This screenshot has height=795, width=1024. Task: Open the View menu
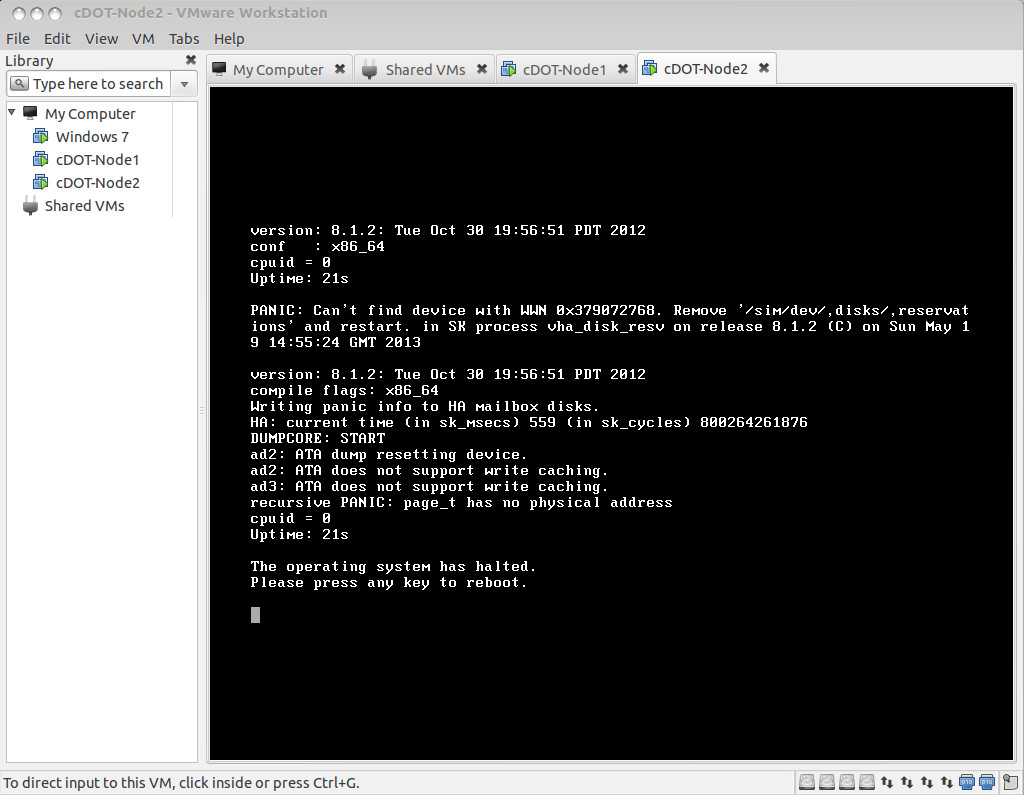pos(101,39)
